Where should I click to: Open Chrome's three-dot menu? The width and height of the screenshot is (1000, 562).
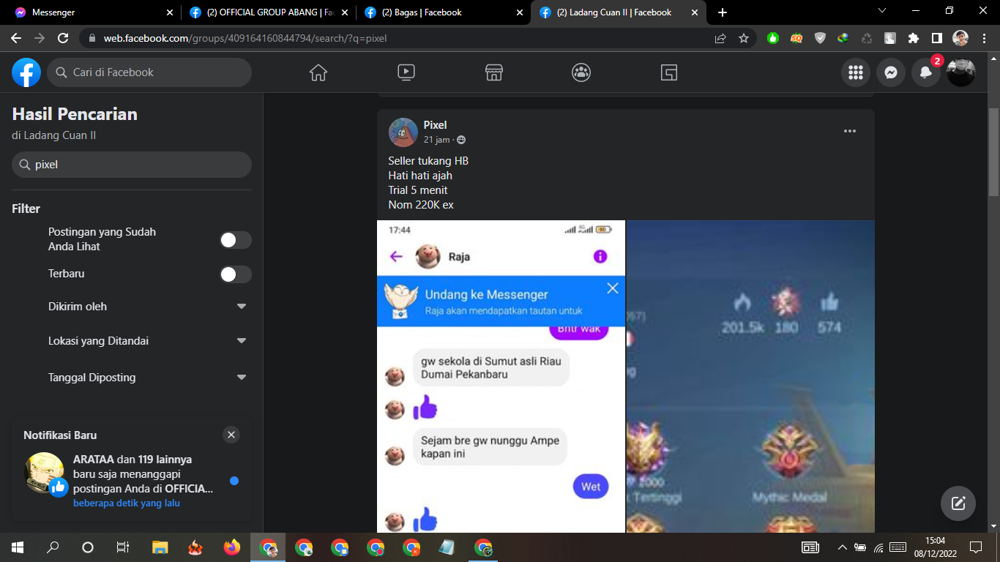pos(985,38)
